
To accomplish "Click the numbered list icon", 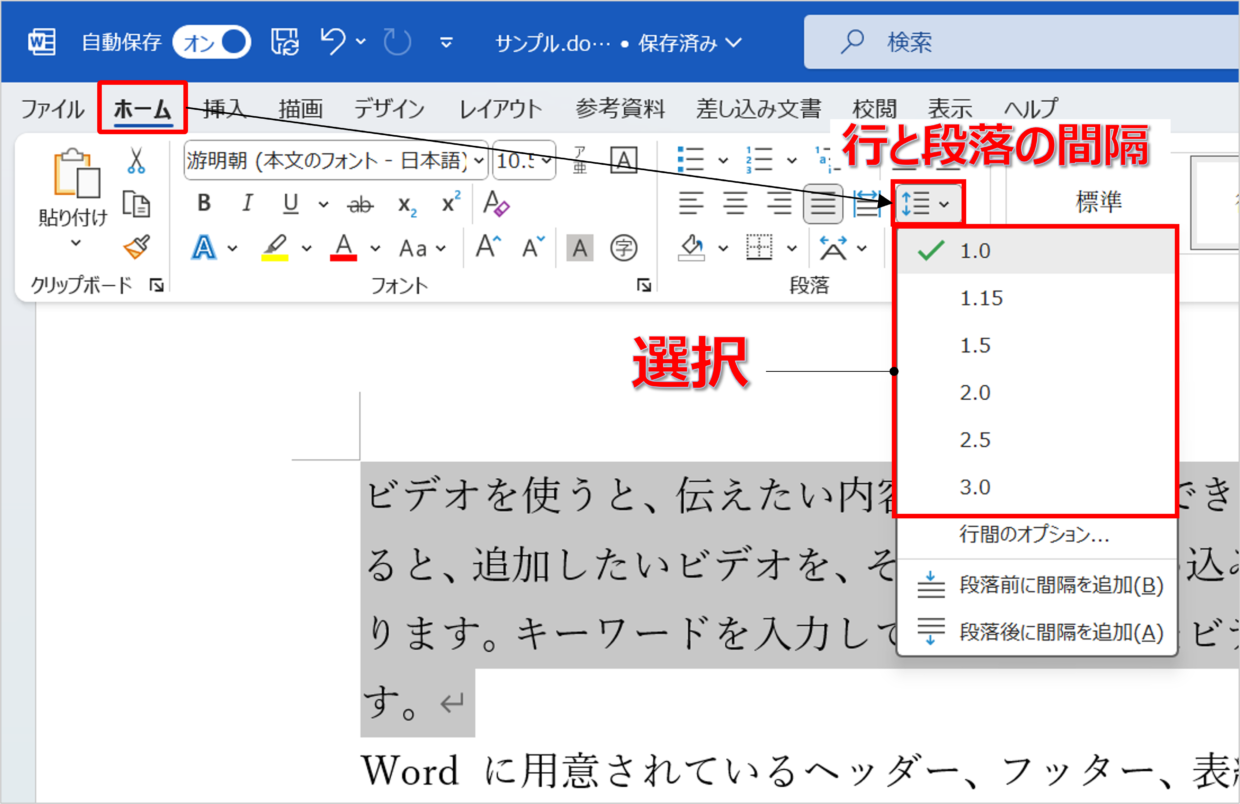I will (759, 160).
